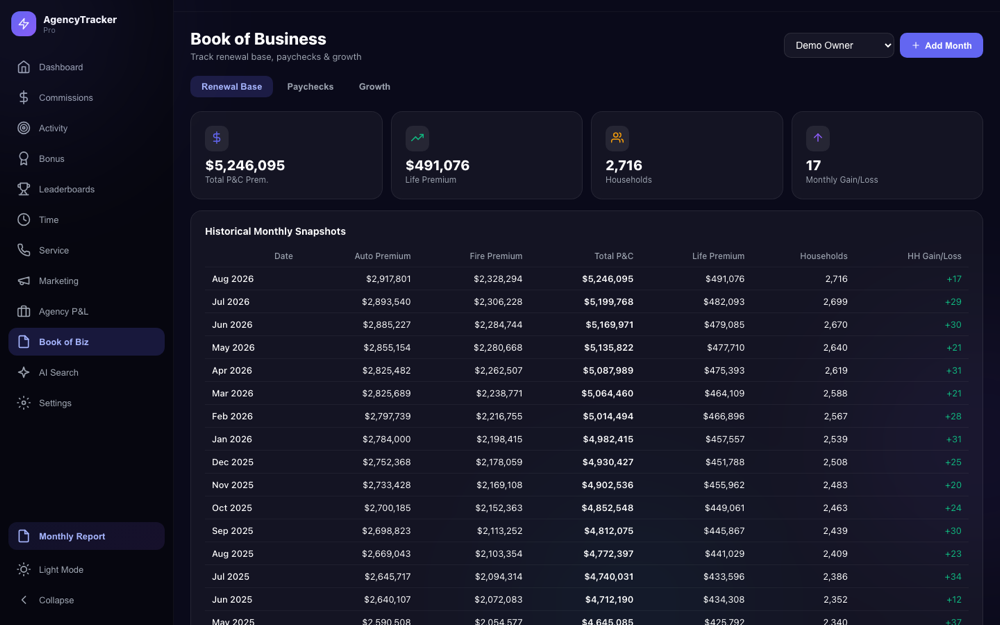Viewport: 1000px width, 625px height.
Task: Open the Settings label in sidebar
Action: click(55, 403)
